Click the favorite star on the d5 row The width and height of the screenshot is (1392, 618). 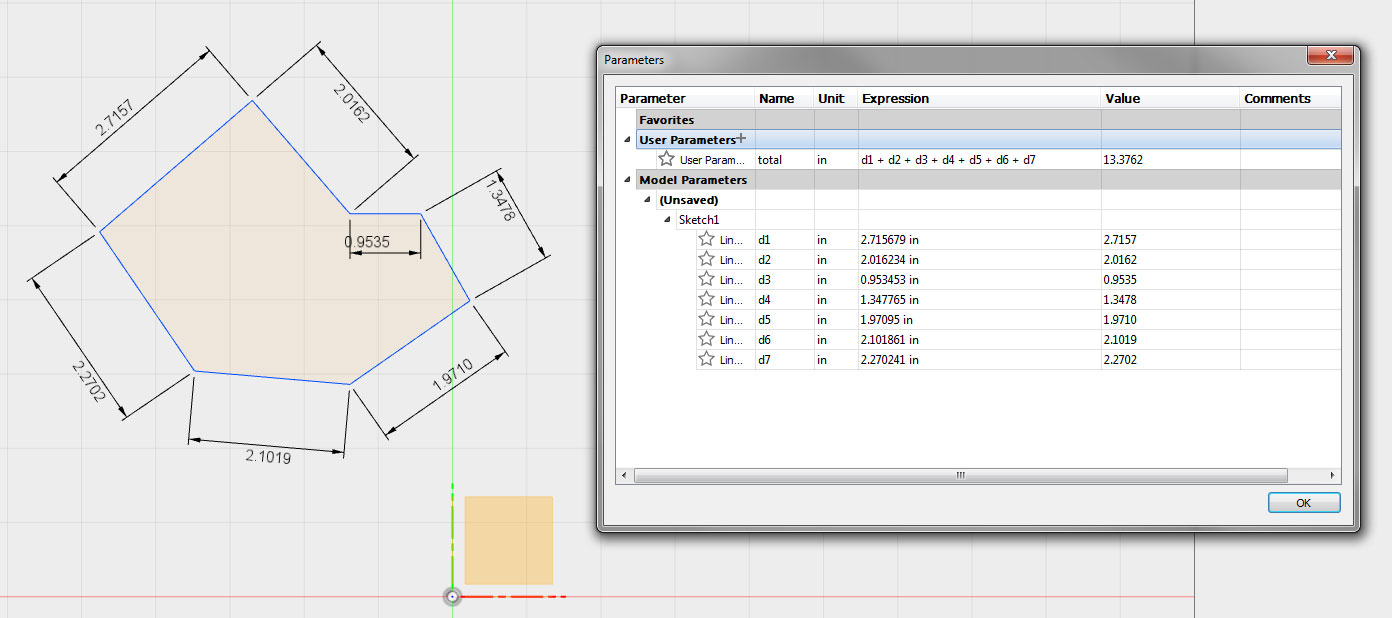[706, 319]
